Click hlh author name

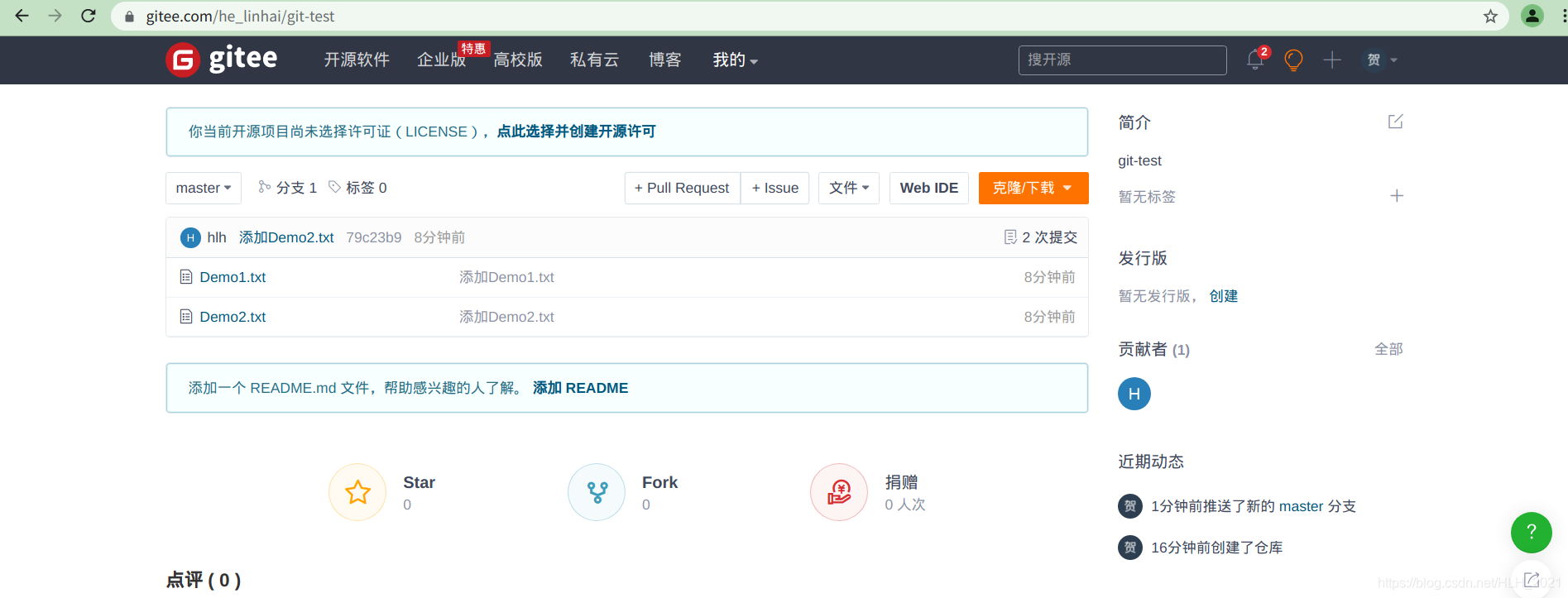217,237
